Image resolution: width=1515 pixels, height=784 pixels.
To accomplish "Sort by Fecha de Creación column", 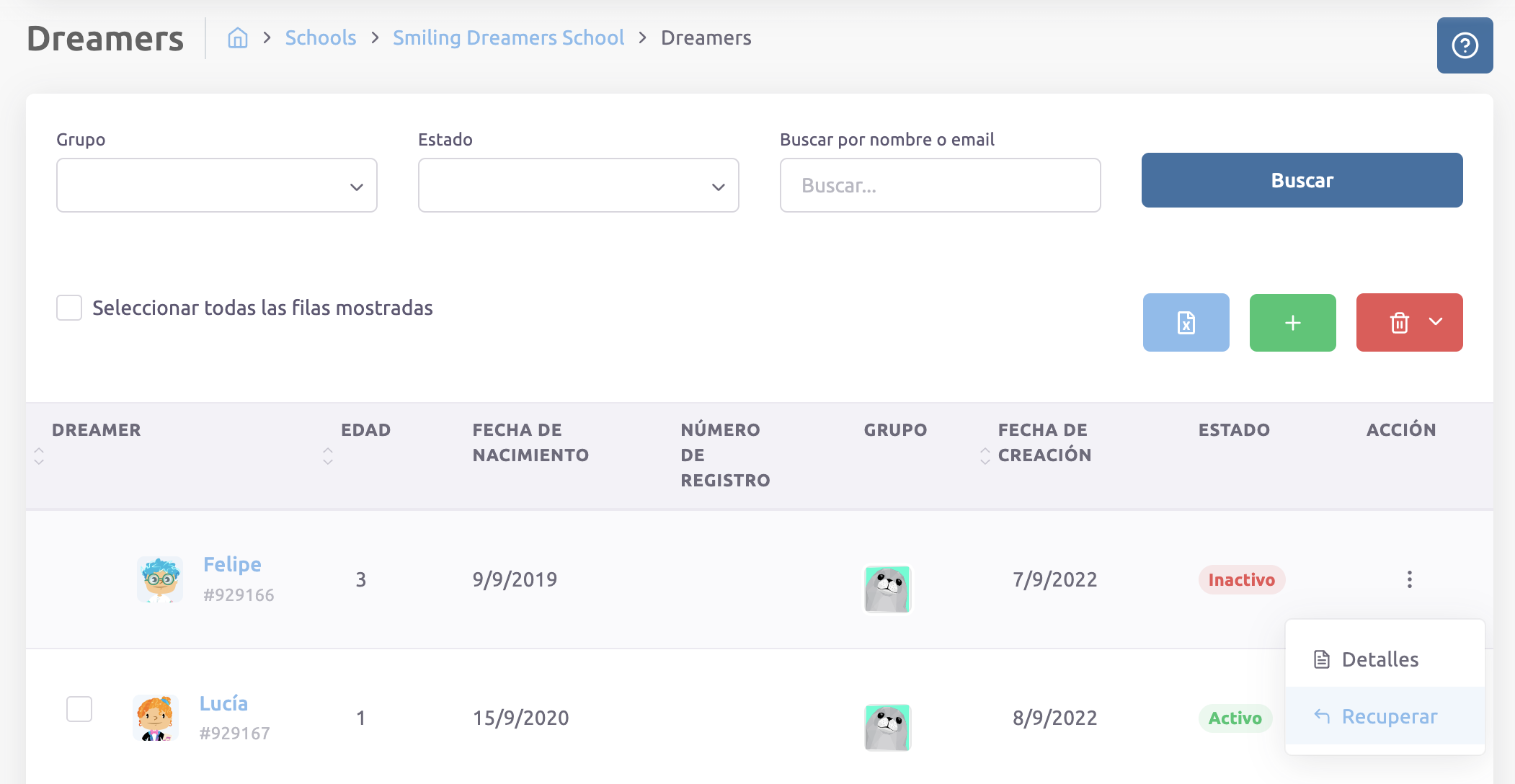I will pos(985,455).
